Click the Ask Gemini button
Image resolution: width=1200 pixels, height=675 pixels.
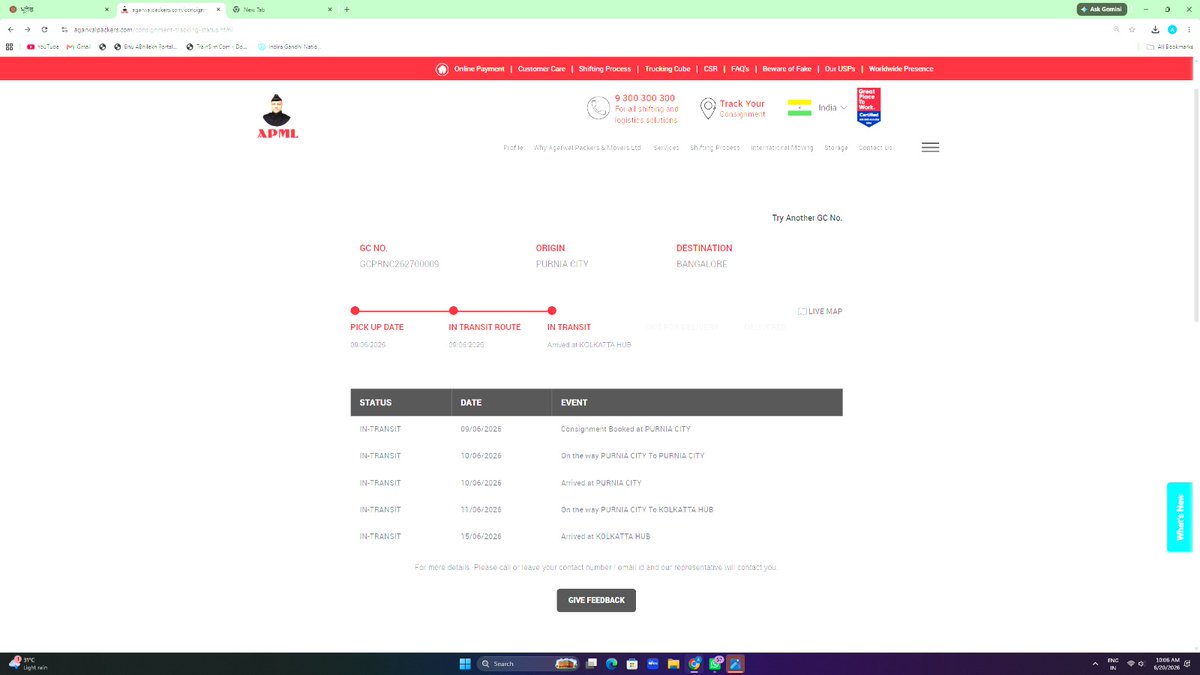(1101, 9)
